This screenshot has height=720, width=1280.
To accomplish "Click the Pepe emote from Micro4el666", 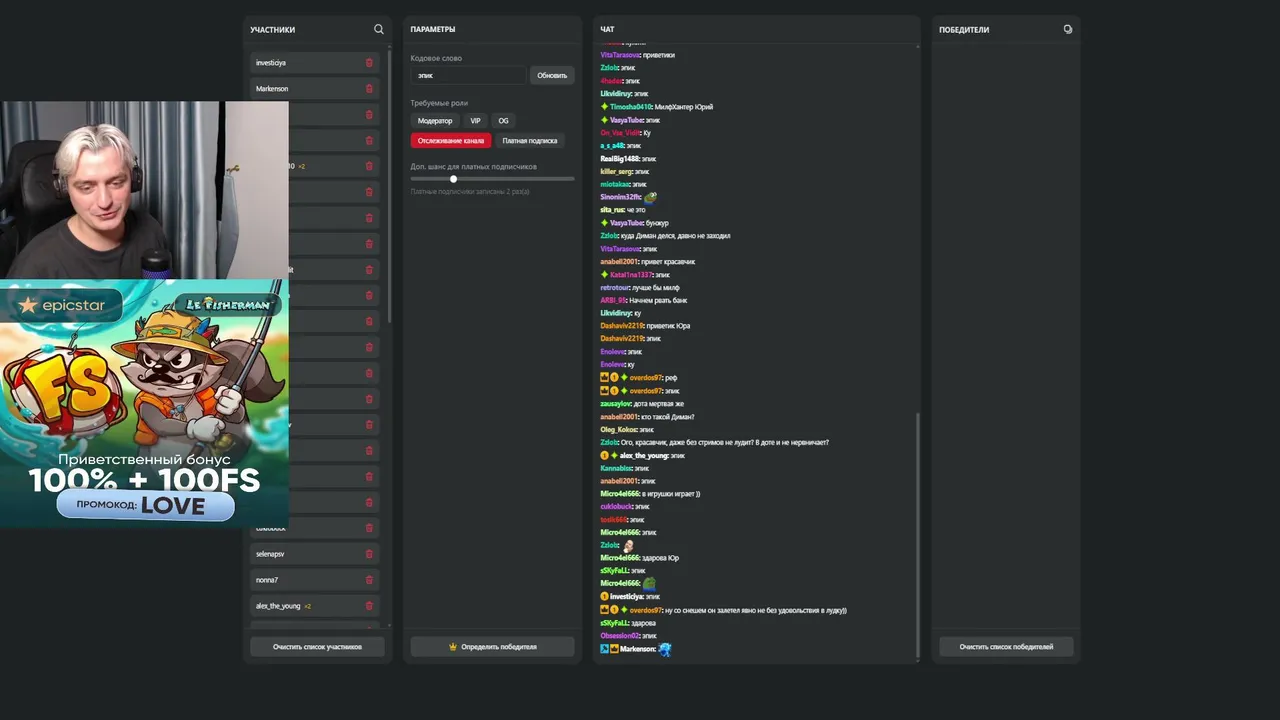I will pyautogui.click(x=649, y=583).
